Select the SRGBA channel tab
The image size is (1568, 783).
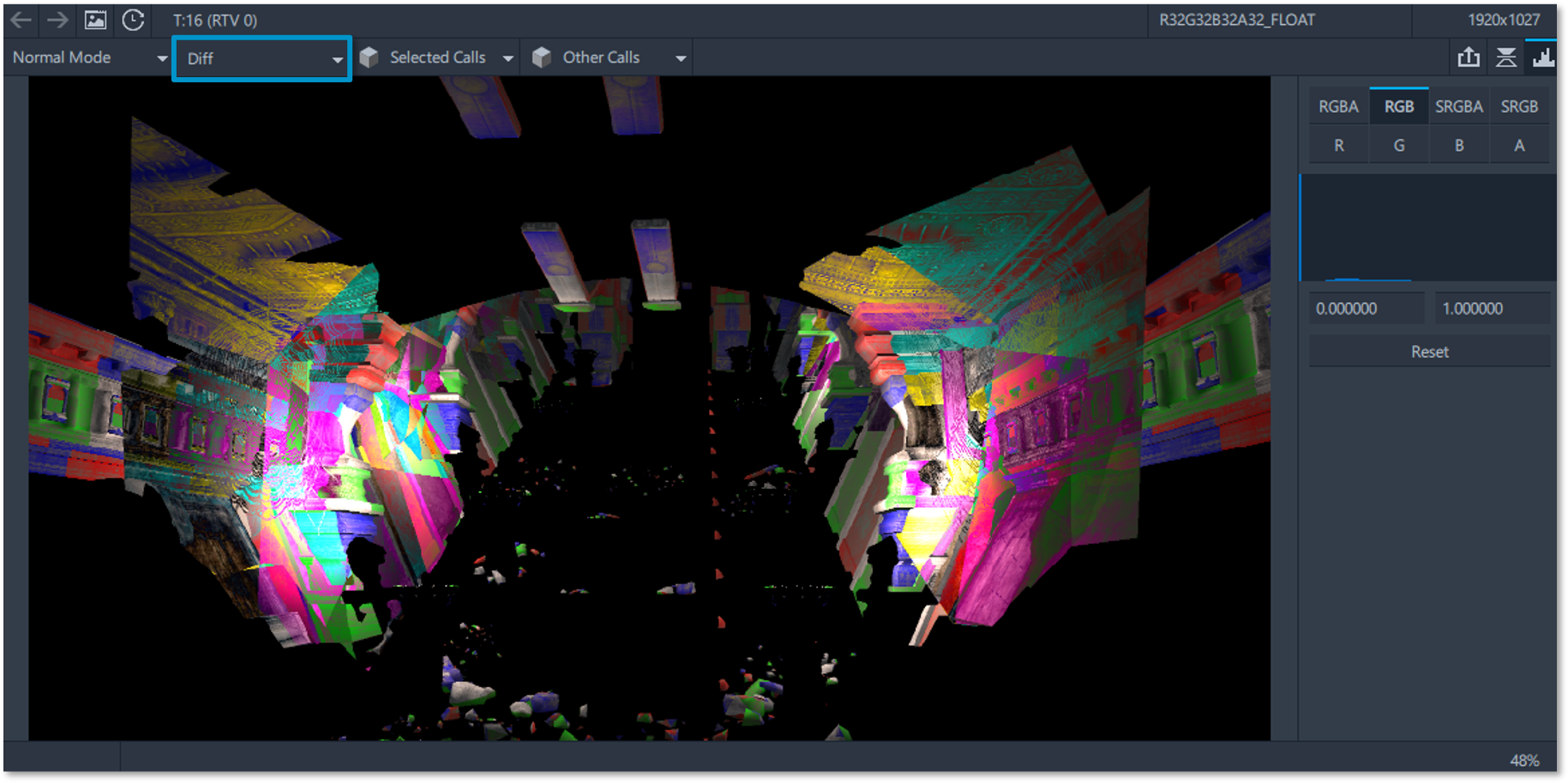coord(1458,106)
